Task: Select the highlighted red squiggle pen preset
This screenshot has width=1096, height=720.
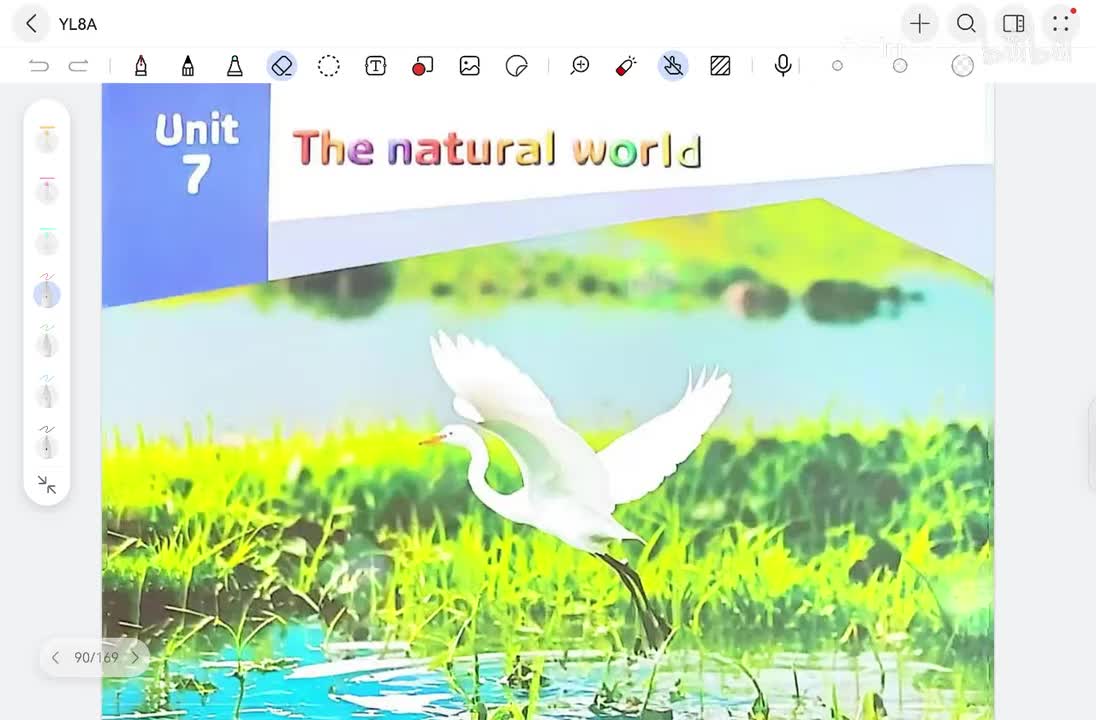Action: 47,291
